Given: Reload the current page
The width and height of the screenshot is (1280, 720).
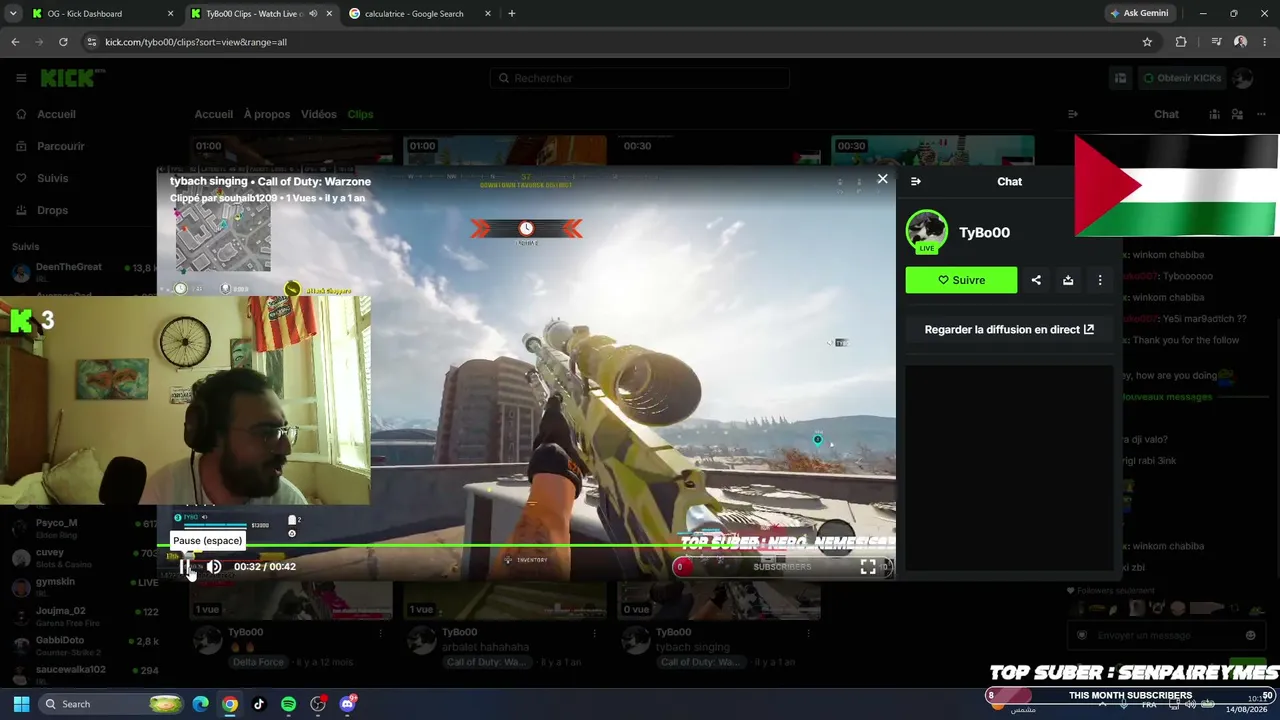Looking at the screenshot, I should 63,42.
